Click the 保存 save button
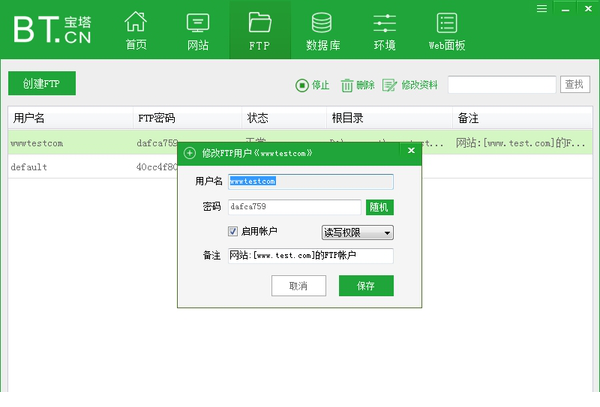The image size is (600, 407). 366,285
